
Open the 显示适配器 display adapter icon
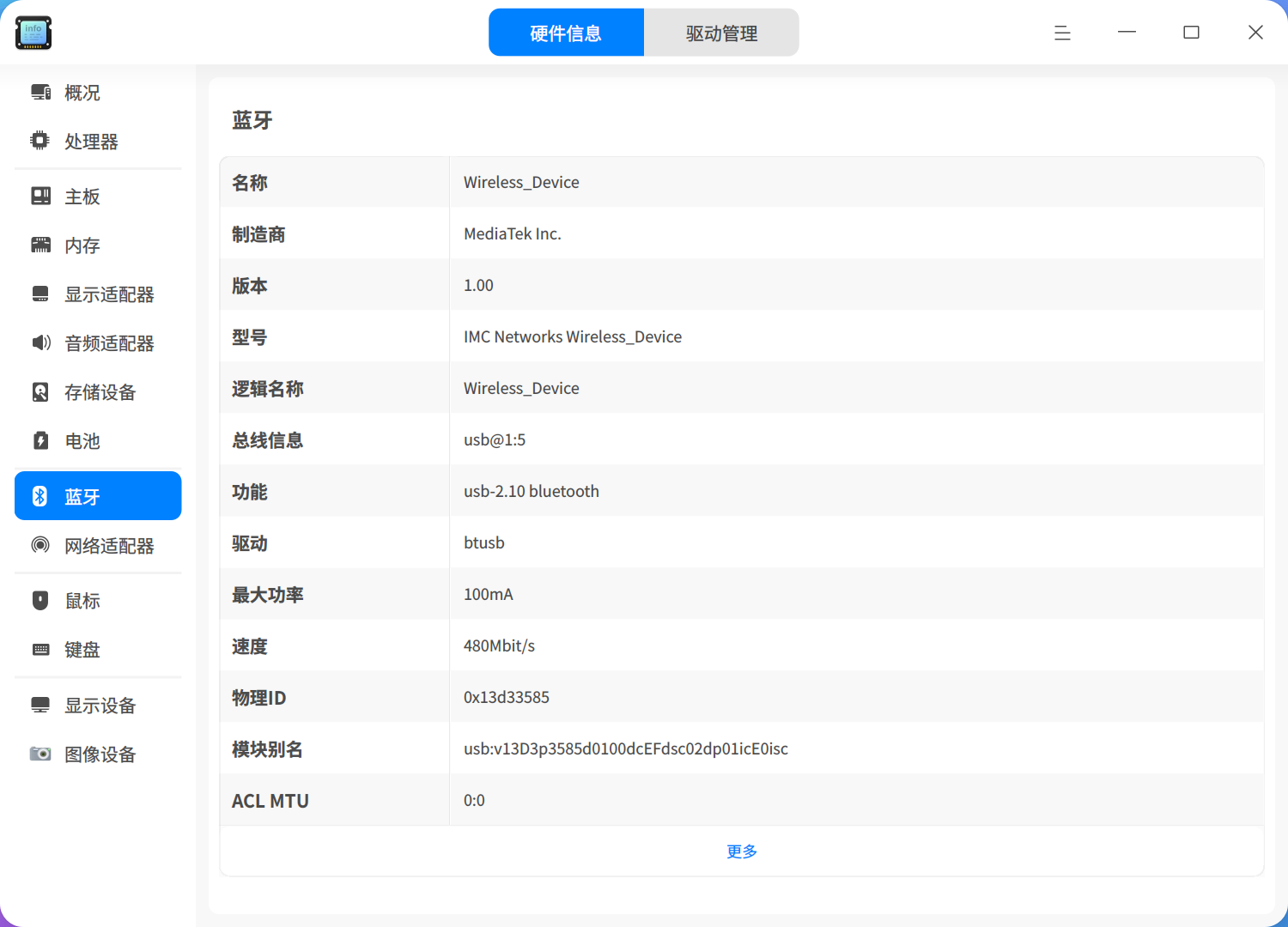[40, 294]
